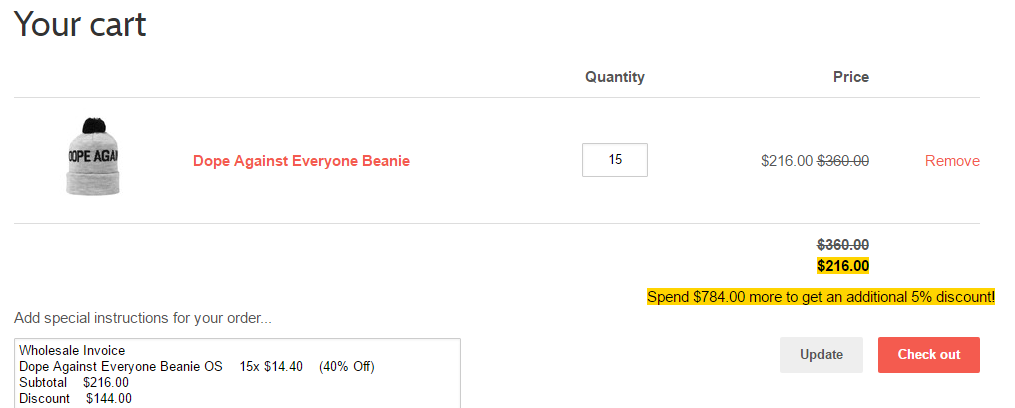Open the Dope Against Everyone Beanie link
1015x408 pixels.
[x=301, y=161]
